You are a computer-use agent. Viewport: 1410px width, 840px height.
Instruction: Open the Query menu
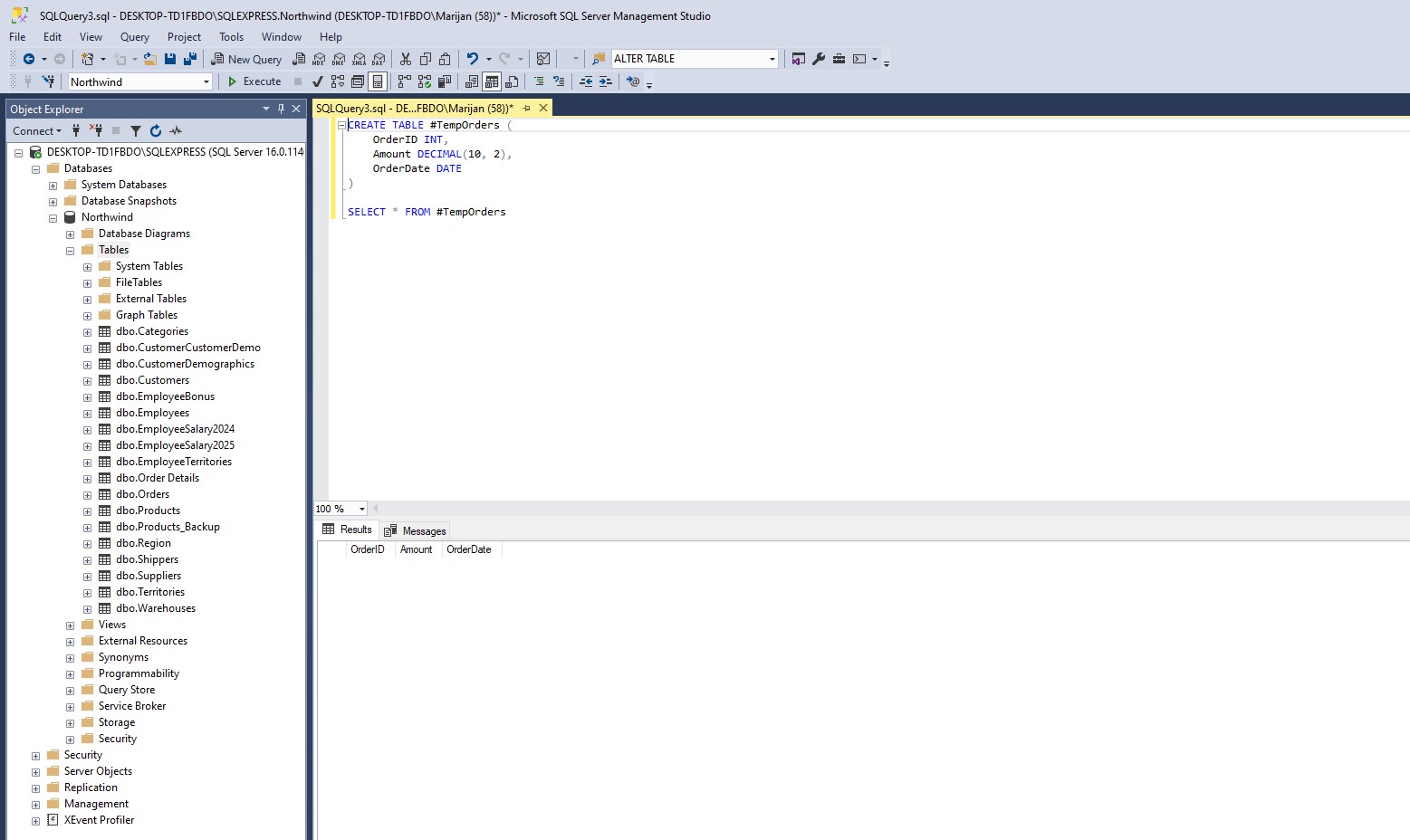coord(135,37)
